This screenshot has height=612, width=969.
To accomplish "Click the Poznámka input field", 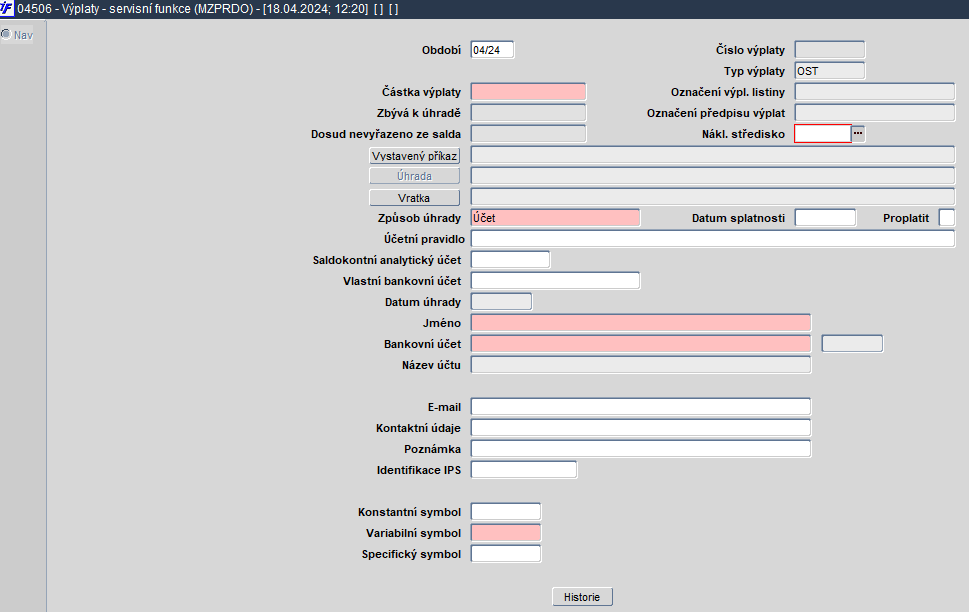I will (x=641, y=449).
